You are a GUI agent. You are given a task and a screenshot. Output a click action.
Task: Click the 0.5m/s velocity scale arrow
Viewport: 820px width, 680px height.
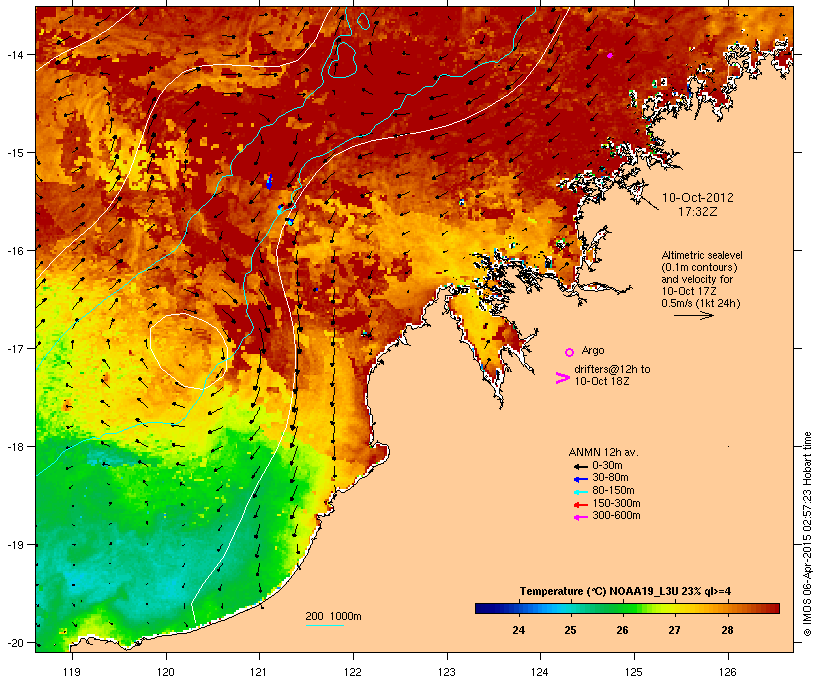(x=693, y=315)
